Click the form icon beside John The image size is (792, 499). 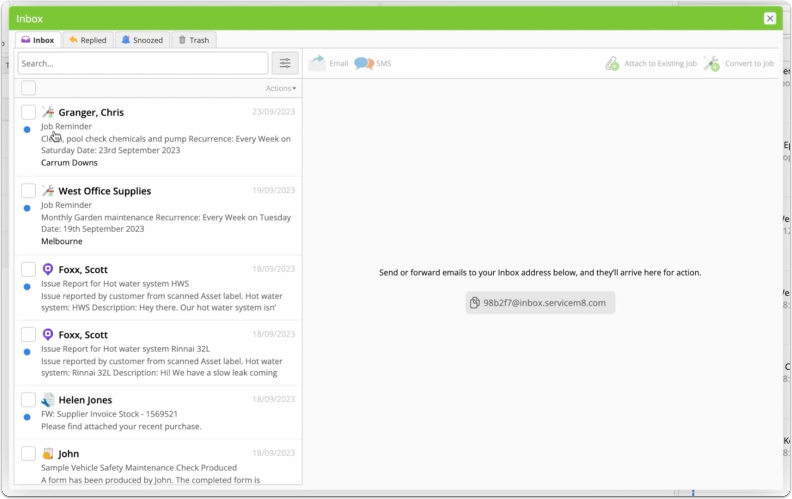point(48,454)
